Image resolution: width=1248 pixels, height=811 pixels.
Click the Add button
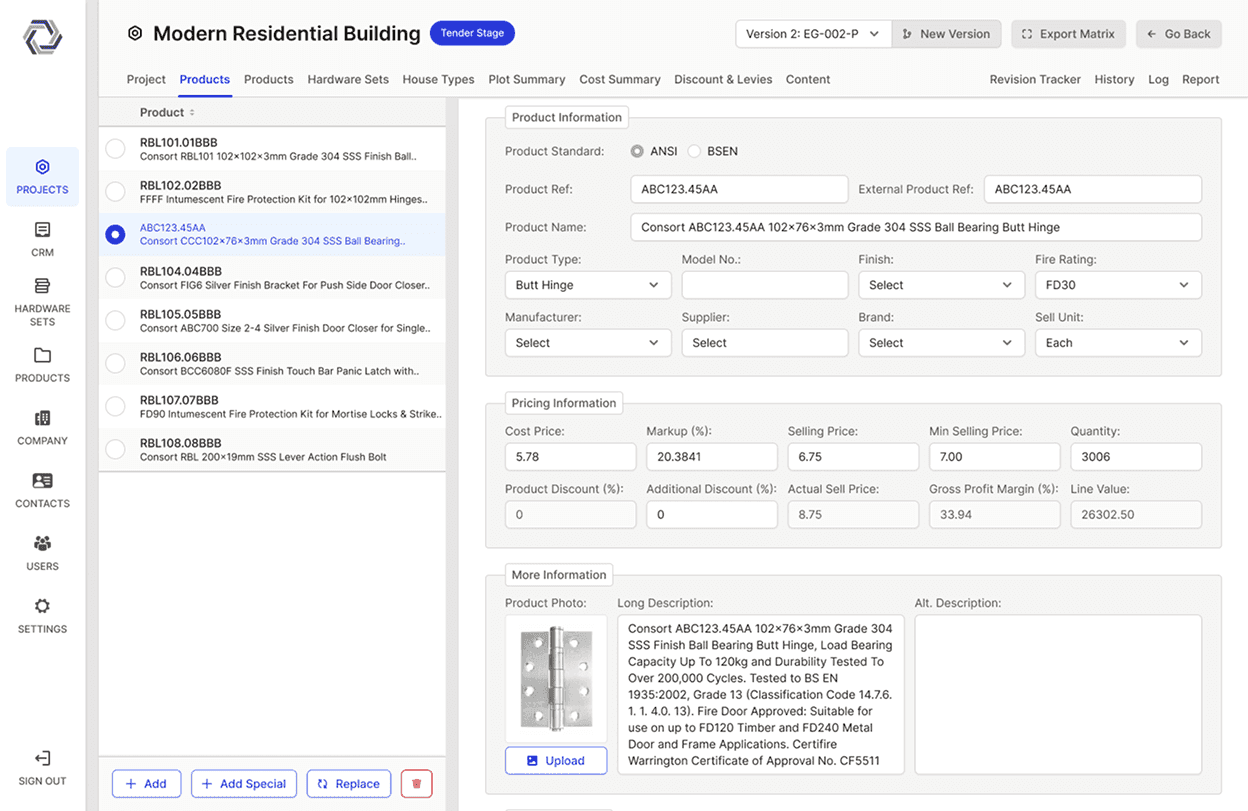tap(146, 784)
